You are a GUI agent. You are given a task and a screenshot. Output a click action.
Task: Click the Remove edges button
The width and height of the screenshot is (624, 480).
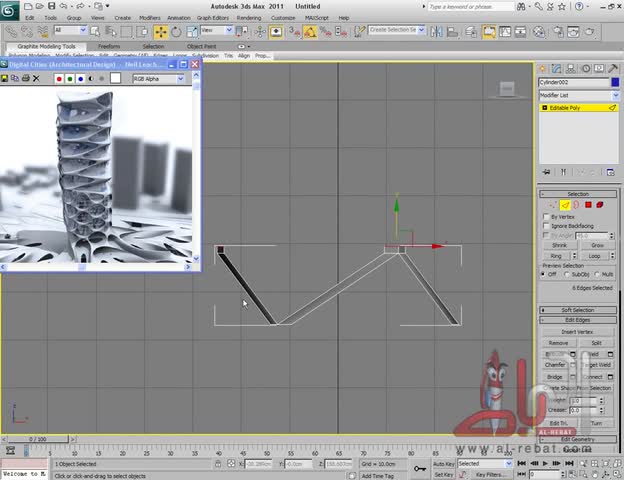point(558,343)
